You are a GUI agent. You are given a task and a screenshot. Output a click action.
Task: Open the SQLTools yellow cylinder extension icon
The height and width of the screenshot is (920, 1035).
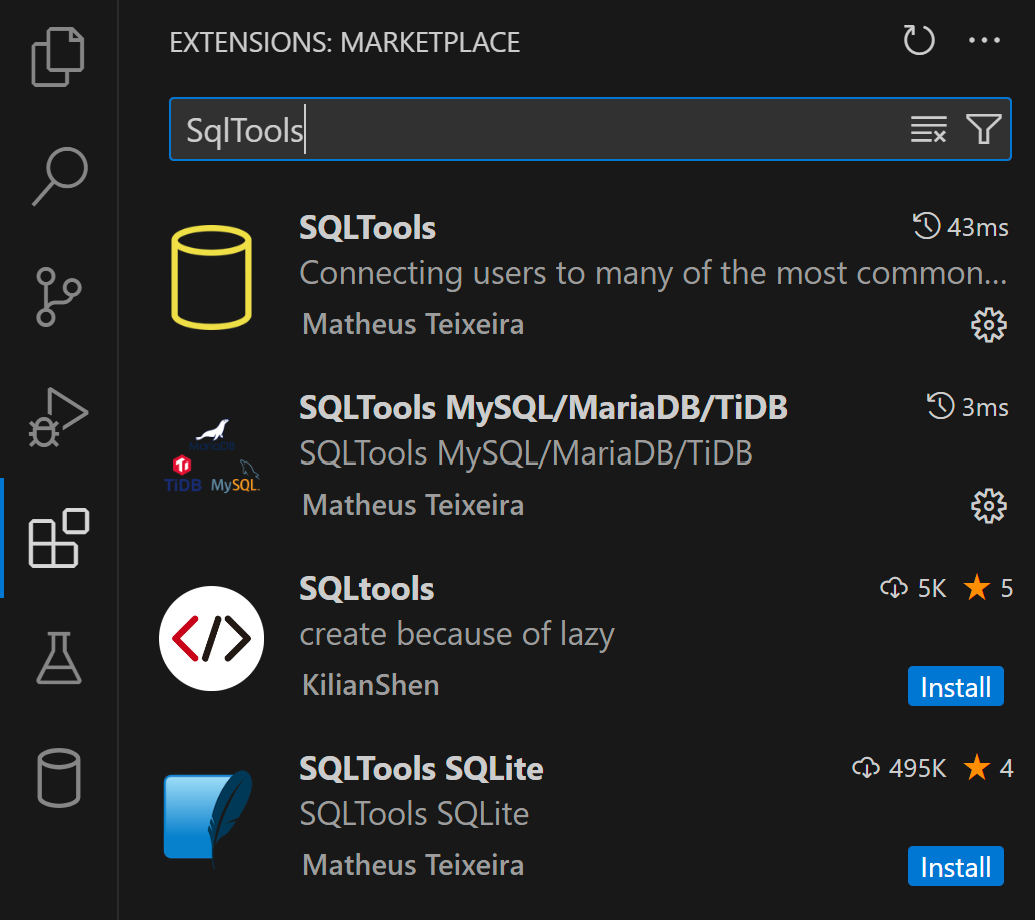pyautogui.click(x=211, y=277)
